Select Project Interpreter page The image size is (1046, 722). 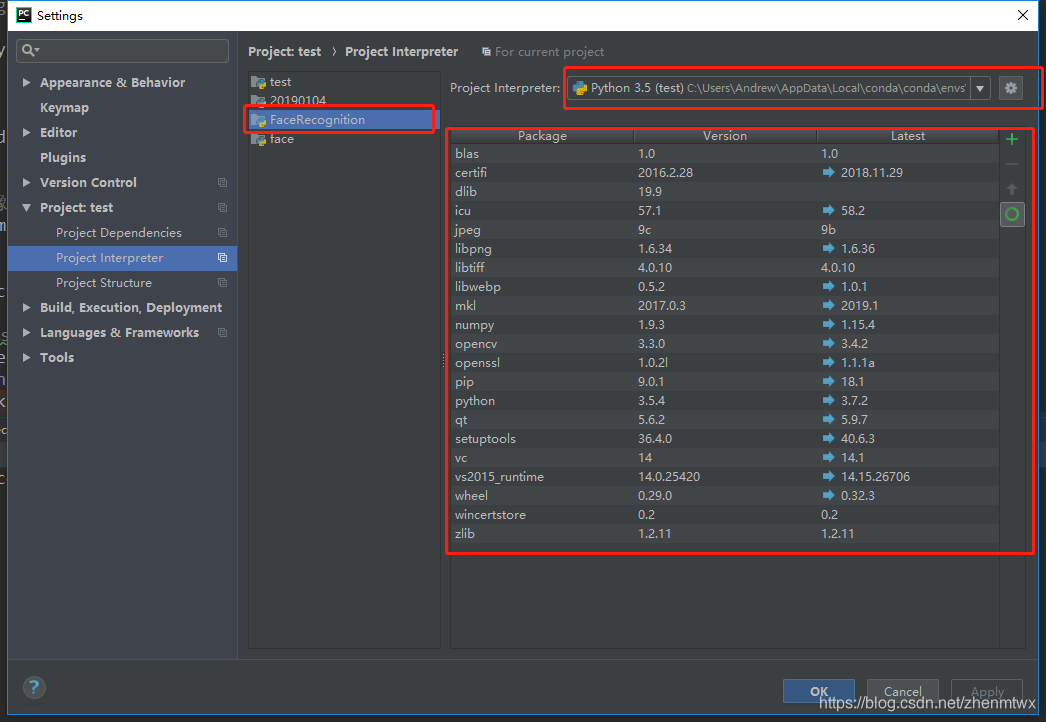click(x=122, y=258)
